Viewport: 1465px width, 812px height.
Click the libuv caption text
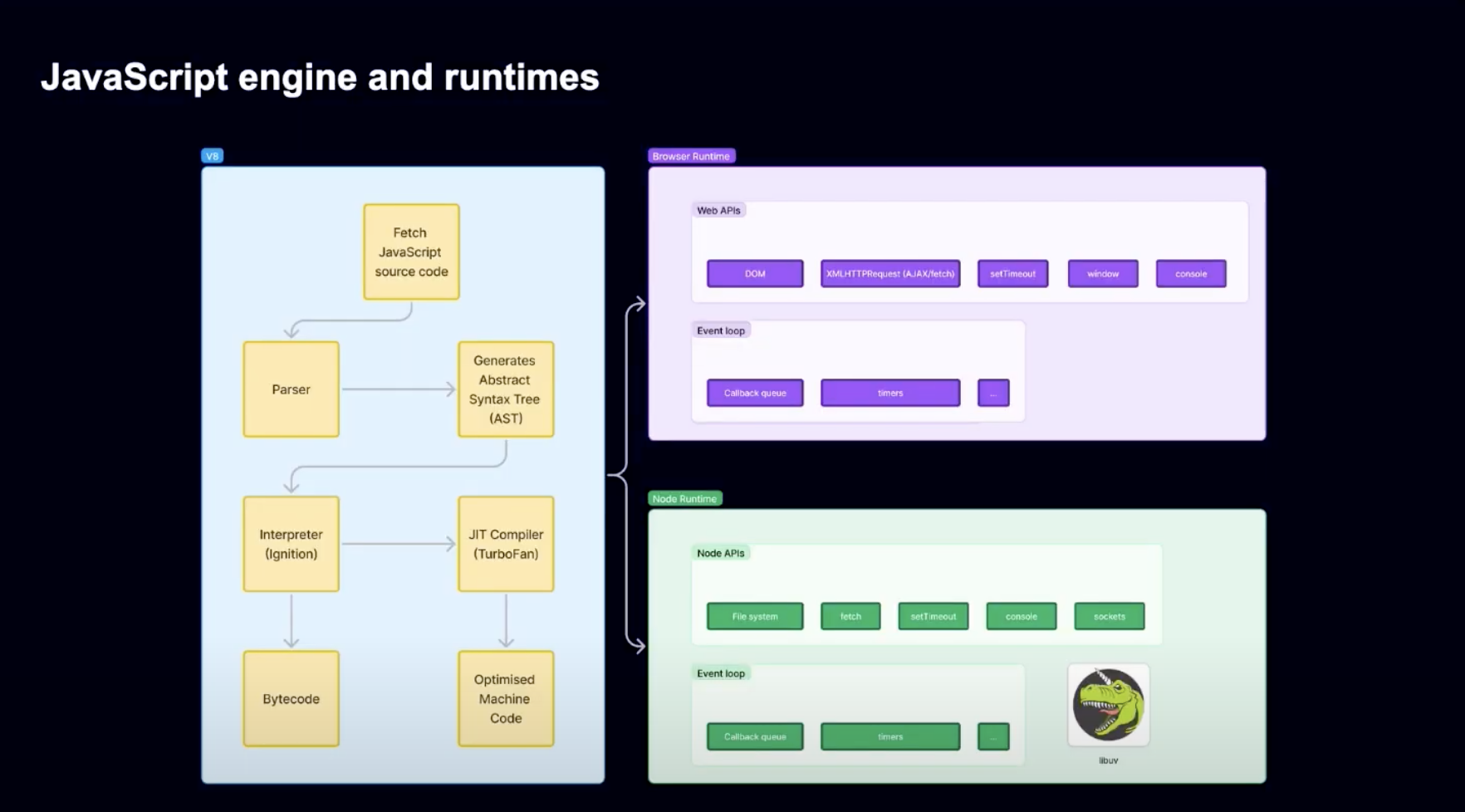[x=1109, y=761]
